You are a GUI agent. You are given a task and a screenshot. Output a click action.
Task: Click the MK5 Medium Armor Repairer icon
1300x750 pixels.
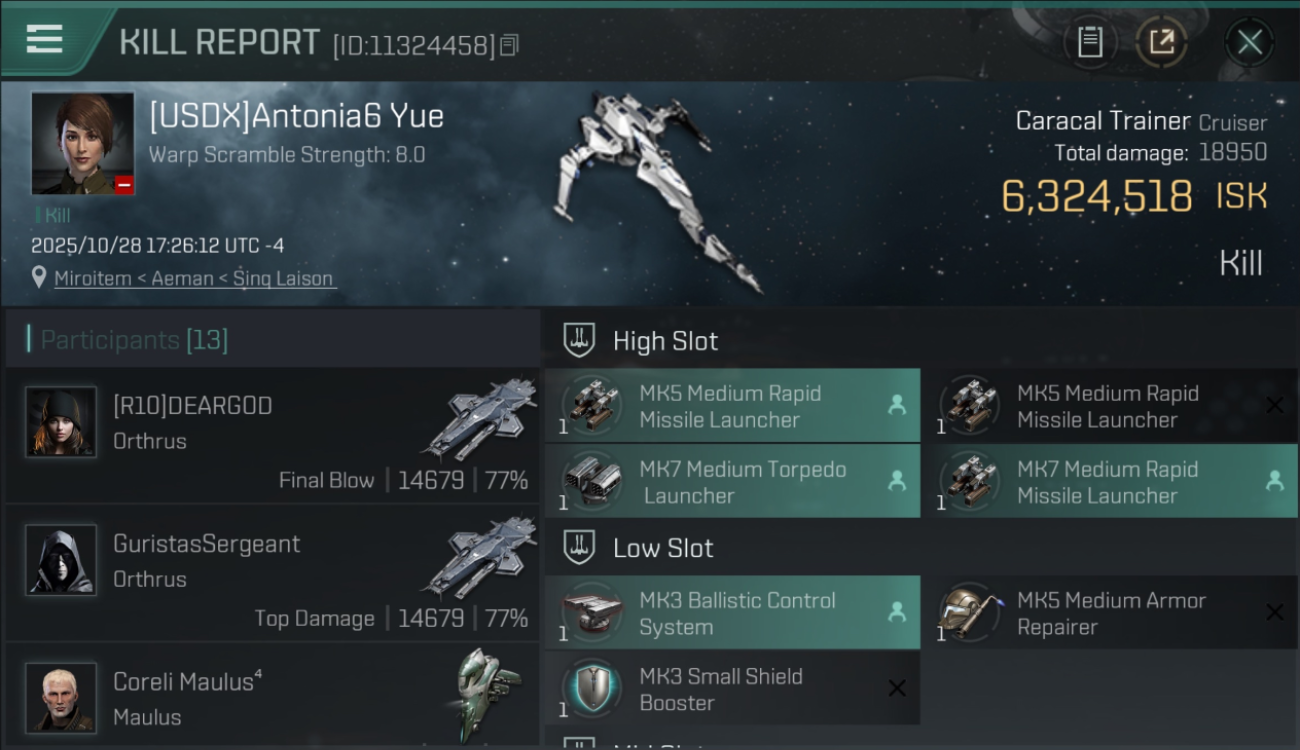pyautogui.click(x=970, y=612)
